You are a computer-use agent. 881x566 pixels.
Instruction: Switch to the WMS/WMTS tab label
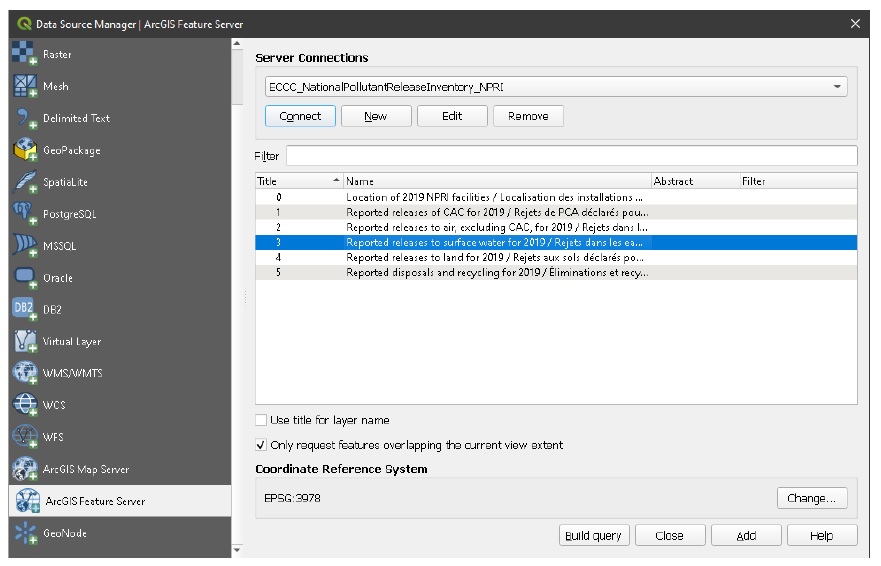pyautogui.click(x=72, y=373)
